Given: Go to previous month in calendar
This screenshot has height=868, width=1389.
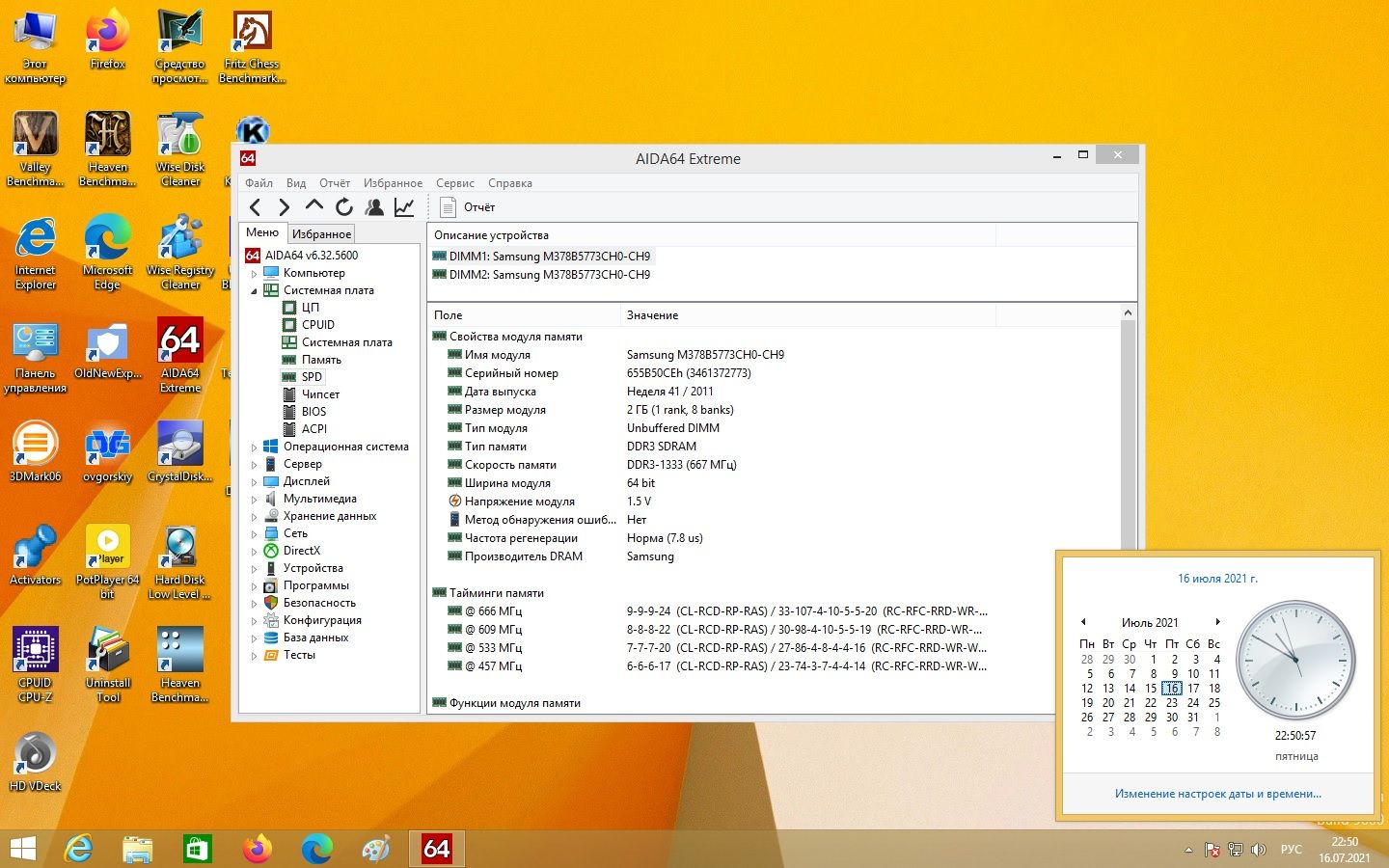Looking at the screenshot, I should [x=1083, y=622].
